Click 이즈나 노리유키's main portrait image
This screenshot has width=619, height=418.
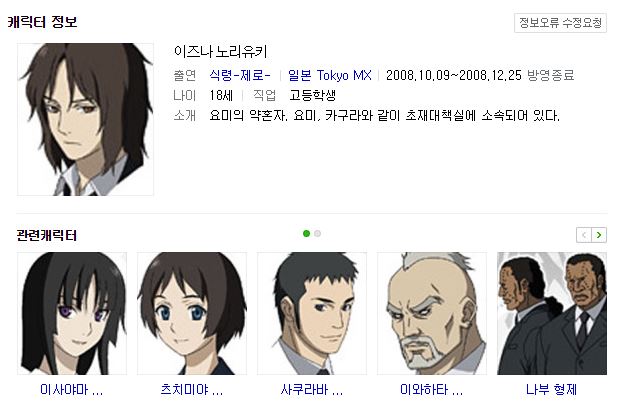click(85, 119)
